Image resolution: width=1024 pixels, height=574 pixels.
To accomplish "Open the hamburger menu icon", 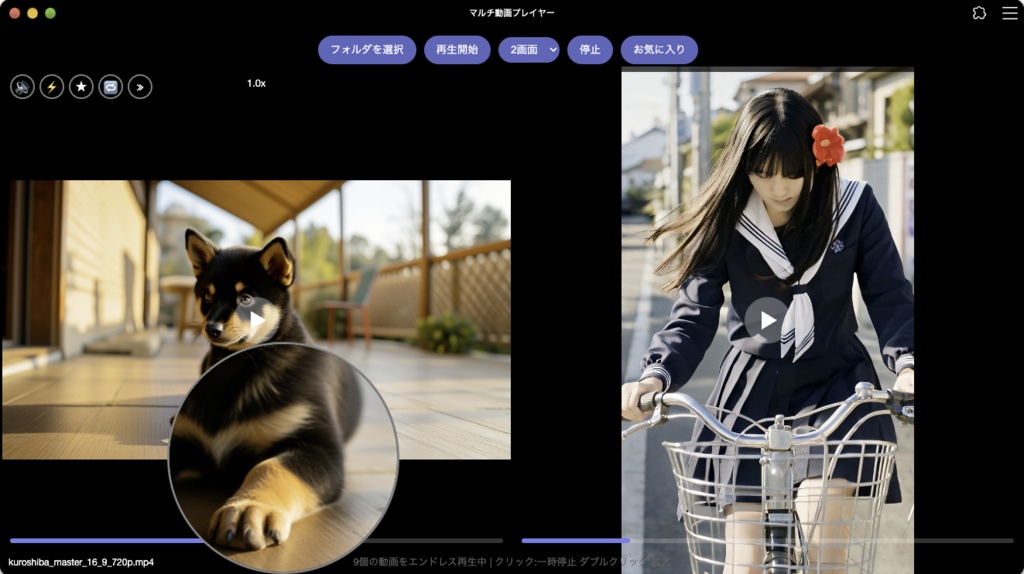I will coord(1010,13).
